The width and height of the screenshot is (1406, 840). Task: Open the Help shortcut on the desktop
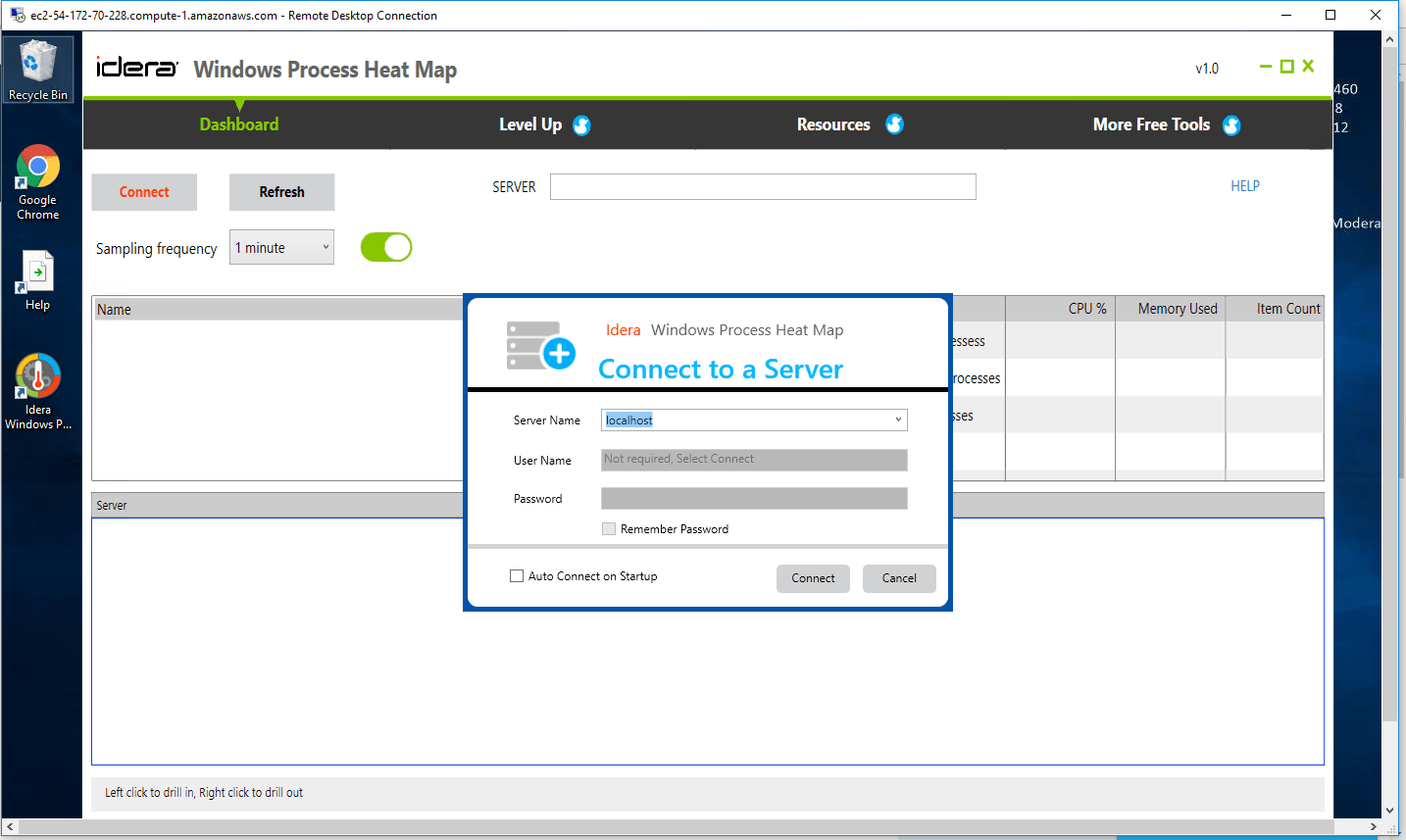click(37, 272)
